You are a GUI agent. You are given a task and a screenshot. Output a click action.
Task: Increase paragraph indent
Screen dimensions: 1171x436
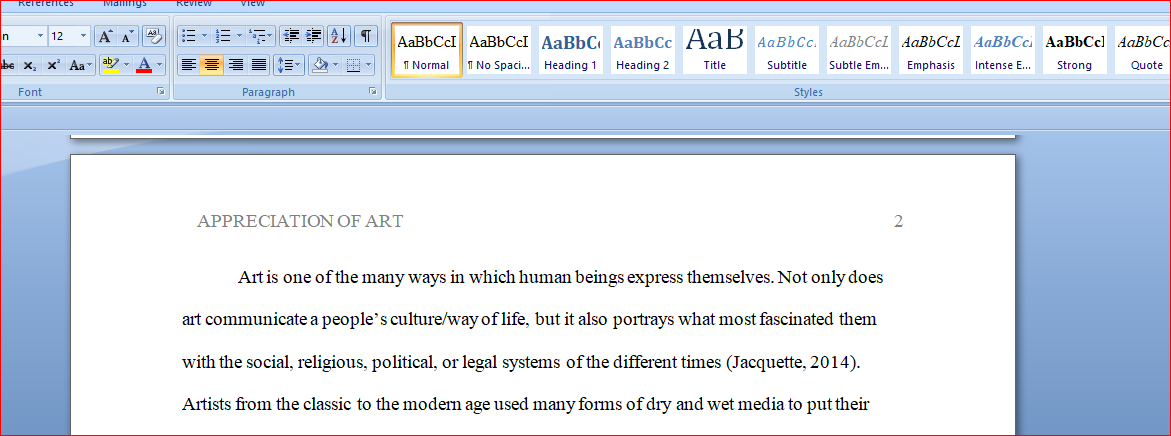[314, 36]
